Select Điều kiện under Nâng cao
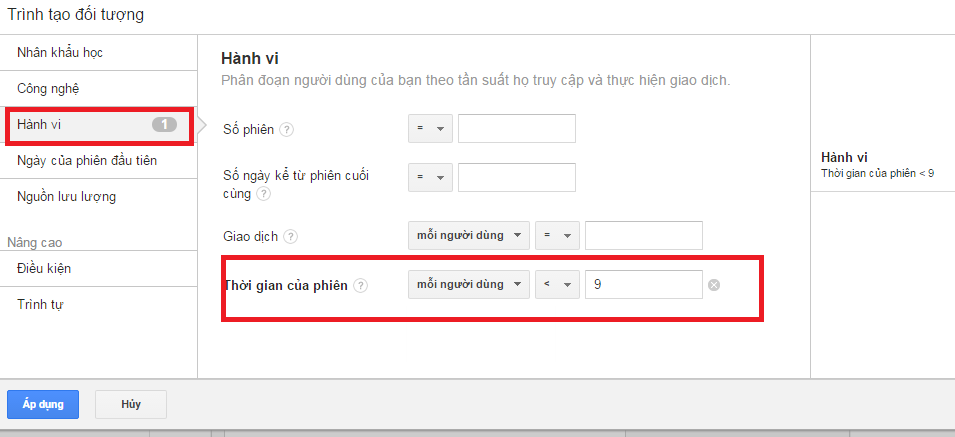The height and width of the screenshot is (437, 955). 44,268
